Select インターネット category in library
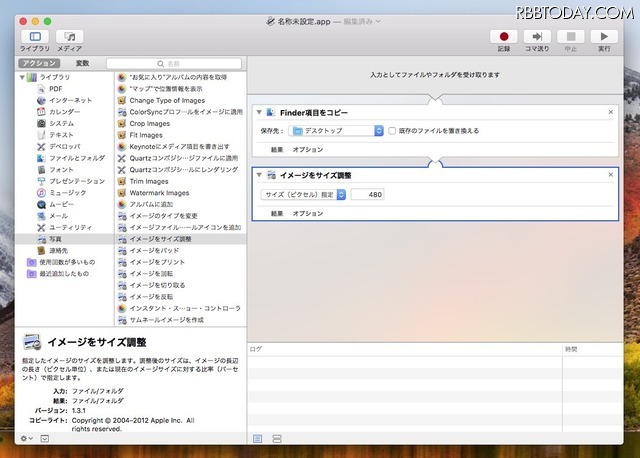The height and width of the screenshot is (458, 640). coord(70,100)
